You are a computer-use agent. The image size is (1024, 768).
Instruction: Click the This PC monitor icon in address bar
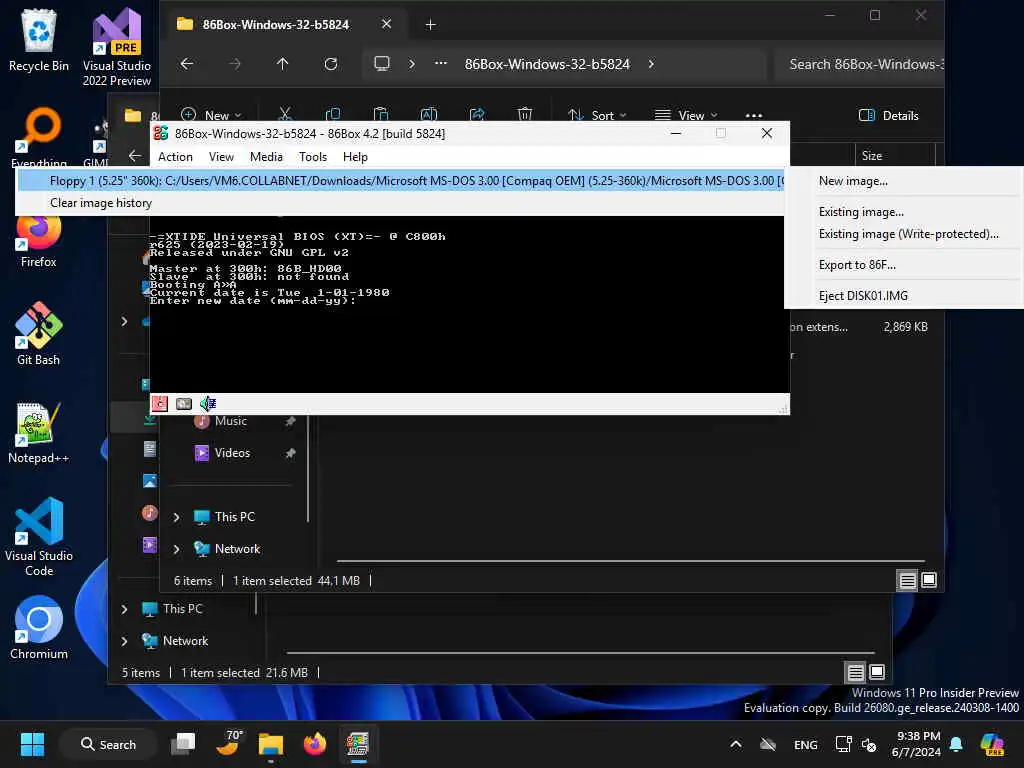[381, 64]
